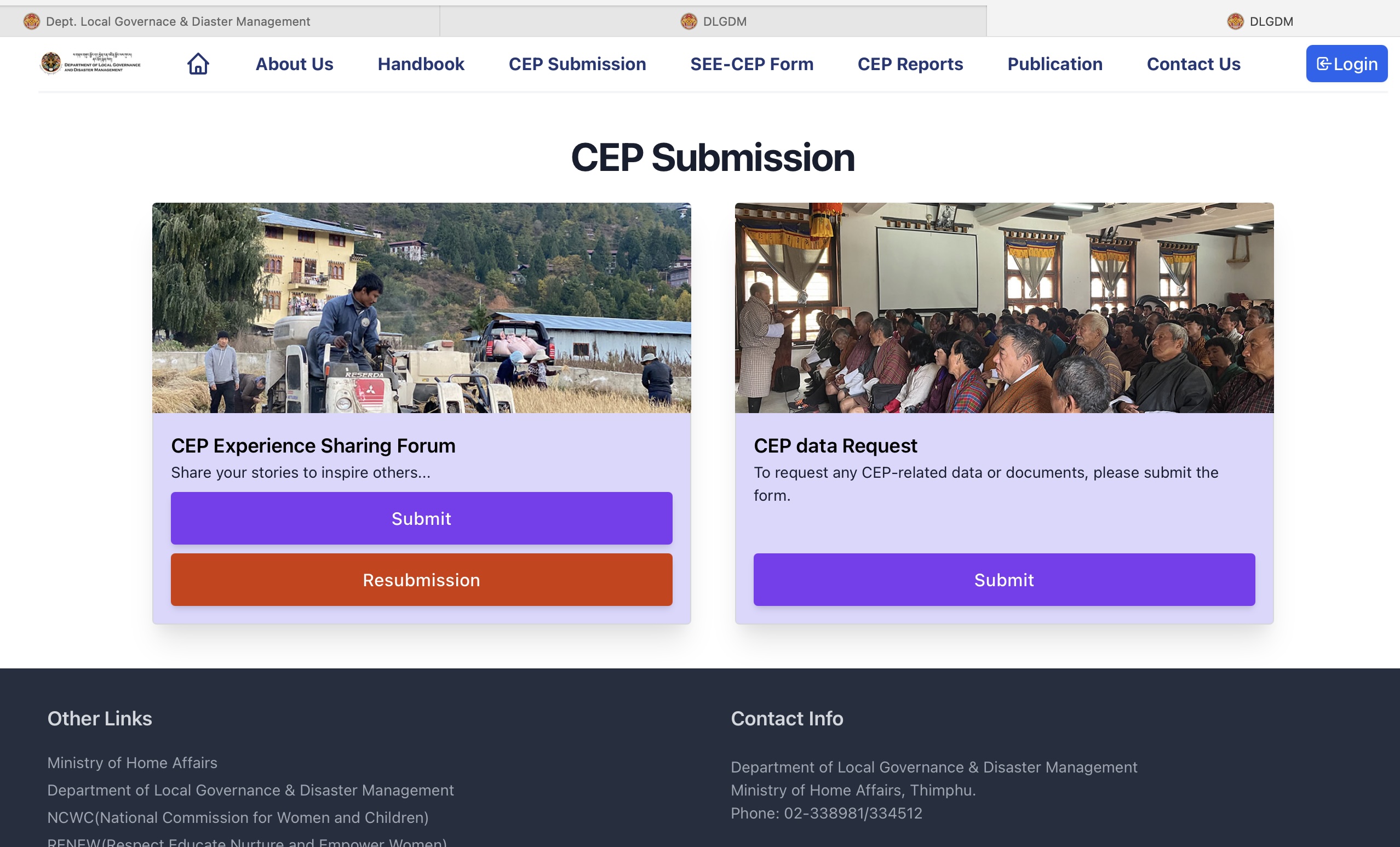Select CEP Submission in the navigation
1400x847 pixels.
[x=577, y=64]
